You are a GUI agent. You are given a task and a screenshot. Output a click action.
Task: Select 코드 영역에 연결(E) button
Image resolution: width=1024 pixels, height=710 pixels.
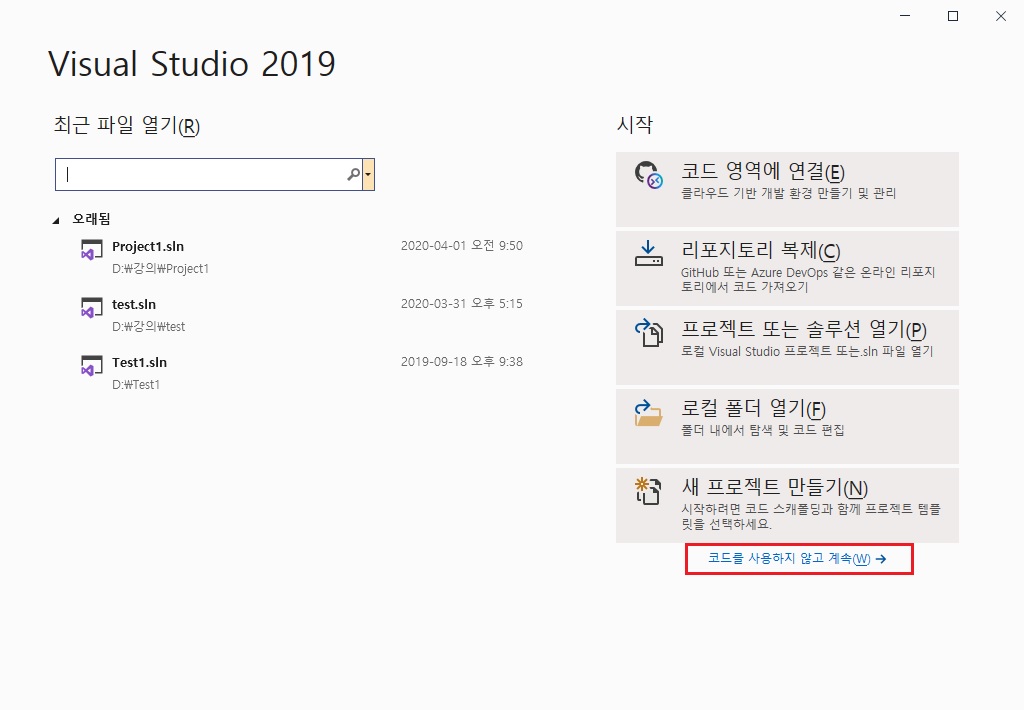coord(787,189)
